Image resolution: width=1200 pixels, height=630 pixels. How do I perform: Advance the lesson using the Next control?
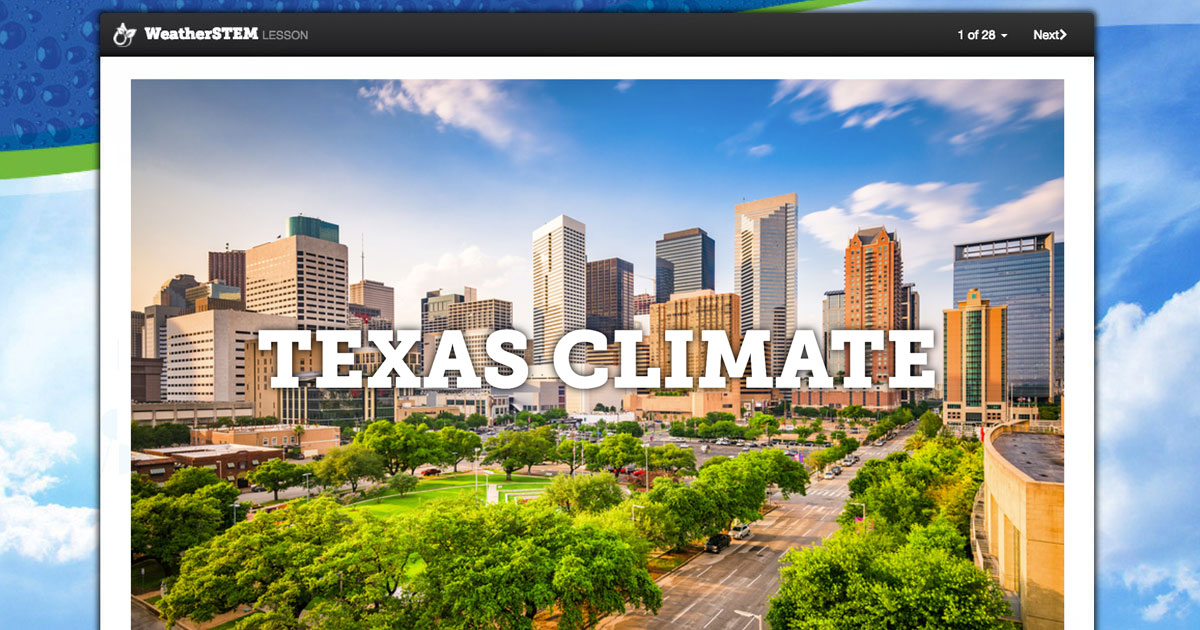click(1048, 34)
